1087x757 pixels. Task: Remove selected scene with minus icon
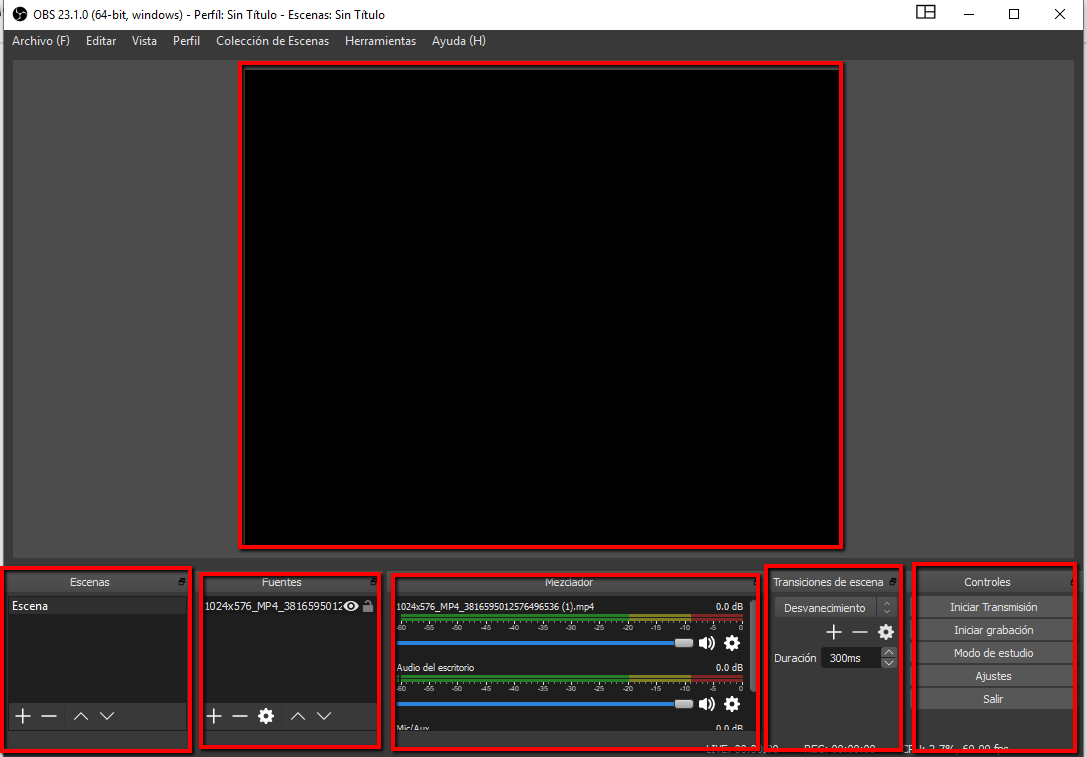[x=49, y=716]
